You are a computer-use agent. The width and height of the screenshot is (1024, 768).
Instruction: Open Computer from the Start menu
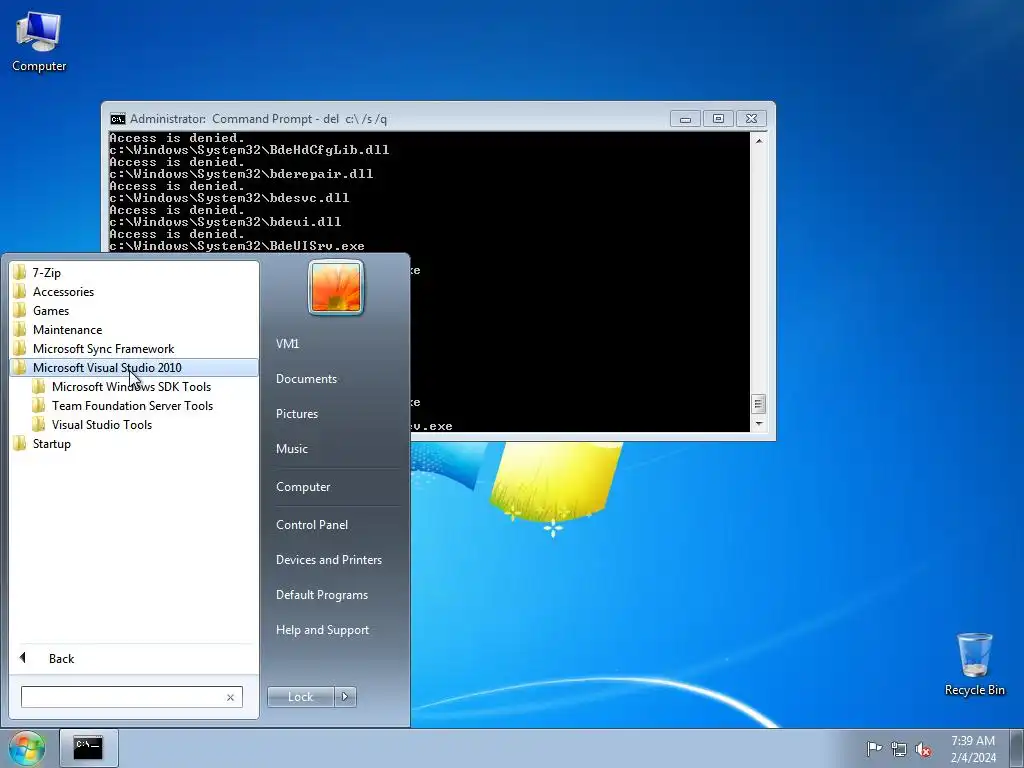pos(303,487)
